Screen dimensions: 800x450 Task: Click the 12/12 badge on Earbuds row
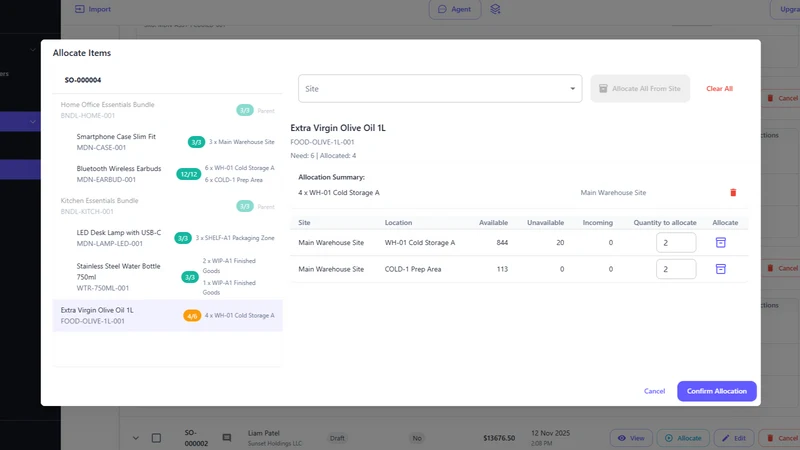(188, 174)
